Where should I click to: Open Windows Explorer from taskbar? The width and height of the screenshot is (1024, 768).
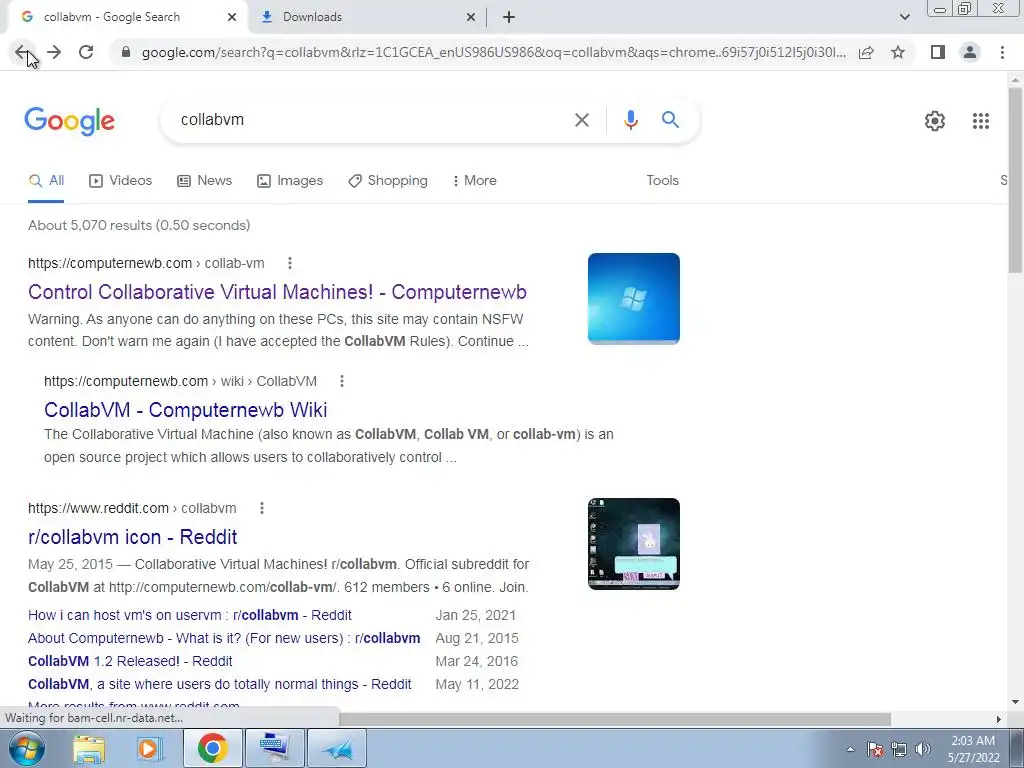coord(89,748)
